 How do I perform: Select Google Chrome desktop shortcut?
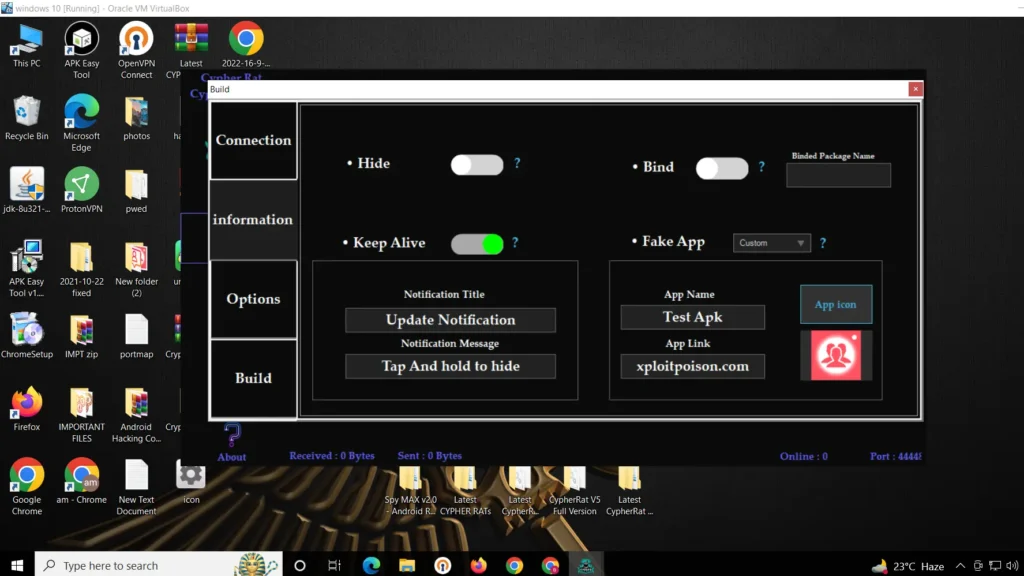(x=27, y=487)
